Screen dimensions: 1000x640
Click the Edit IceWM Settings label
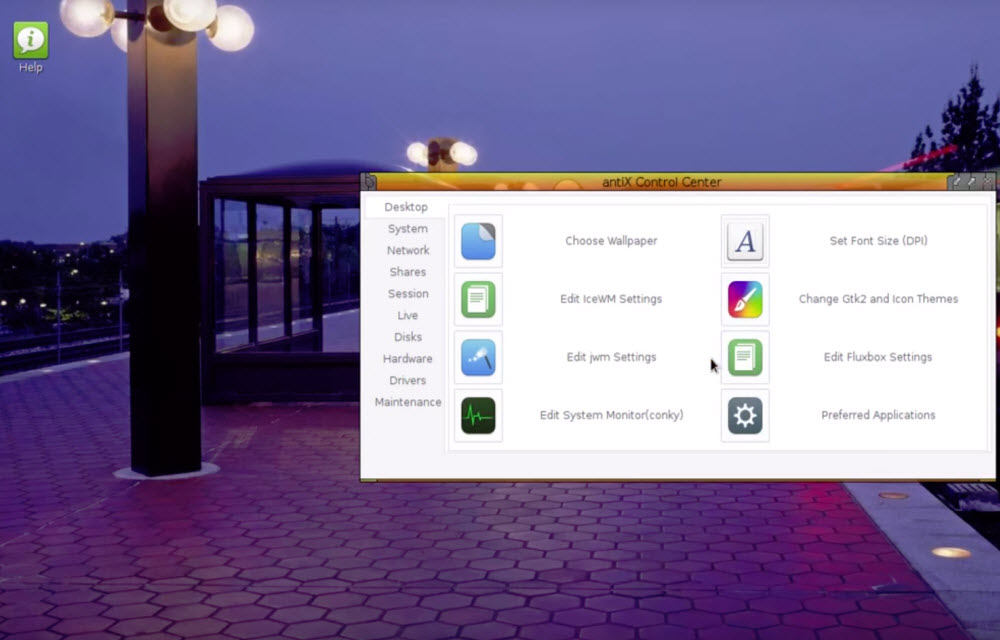pyautogui.click(x=611, y=299)
